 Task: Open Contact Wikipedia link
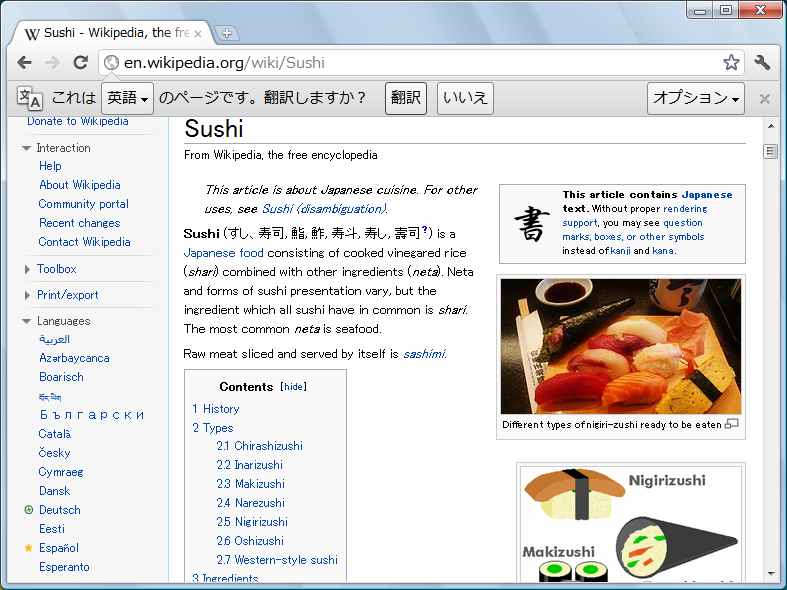(x=84, y=242)
